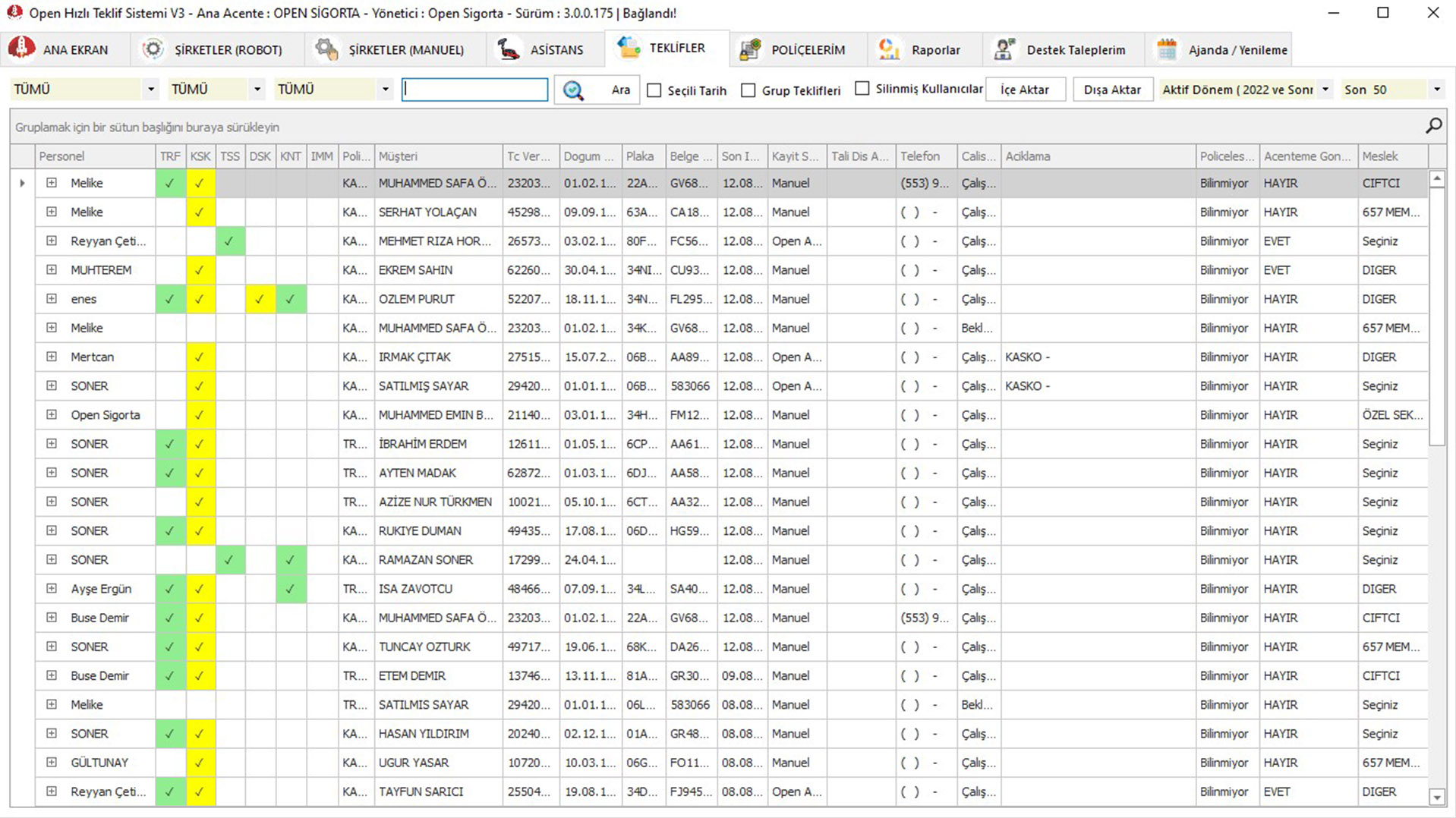Click the POLİÇELERİM icon
This screenshot has height=818, width=1456.
(750, 49)
